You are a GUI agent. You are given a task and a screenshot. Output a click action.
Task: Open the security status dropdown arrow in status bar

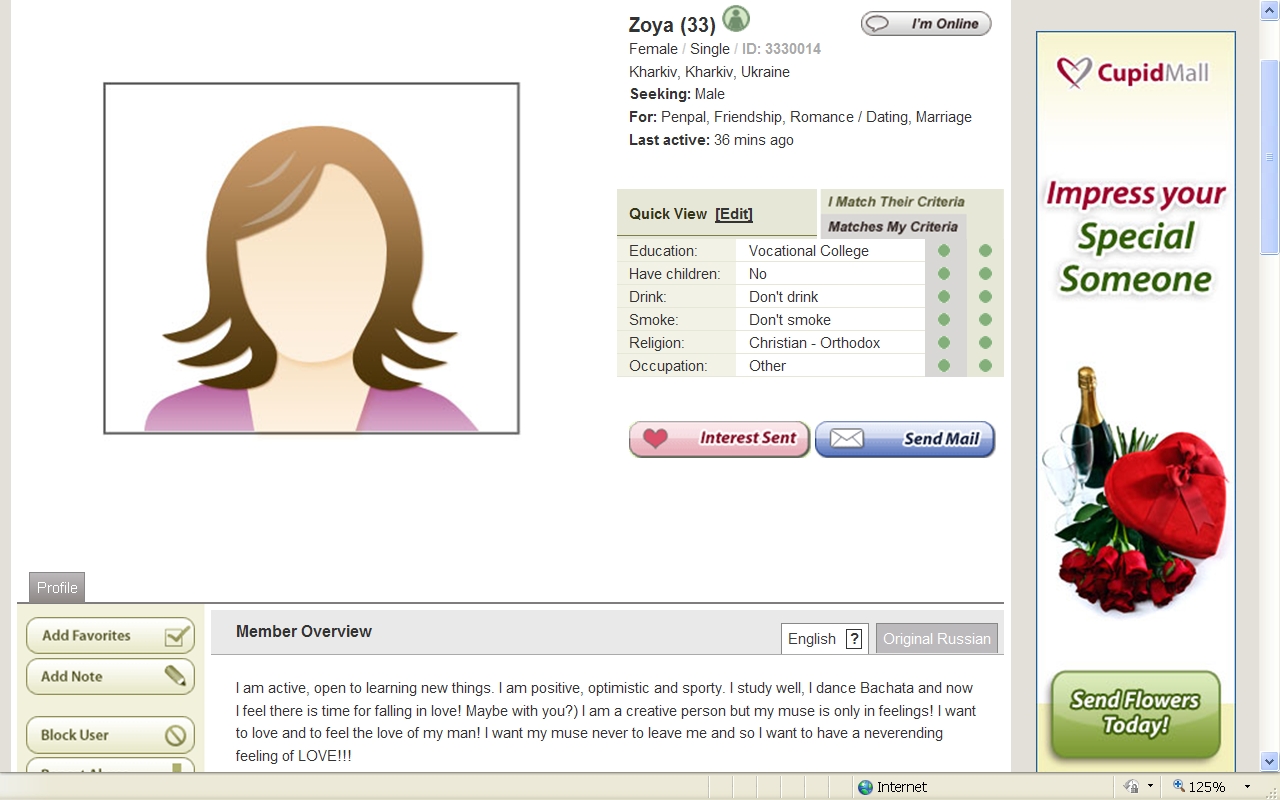(1150, 787)
